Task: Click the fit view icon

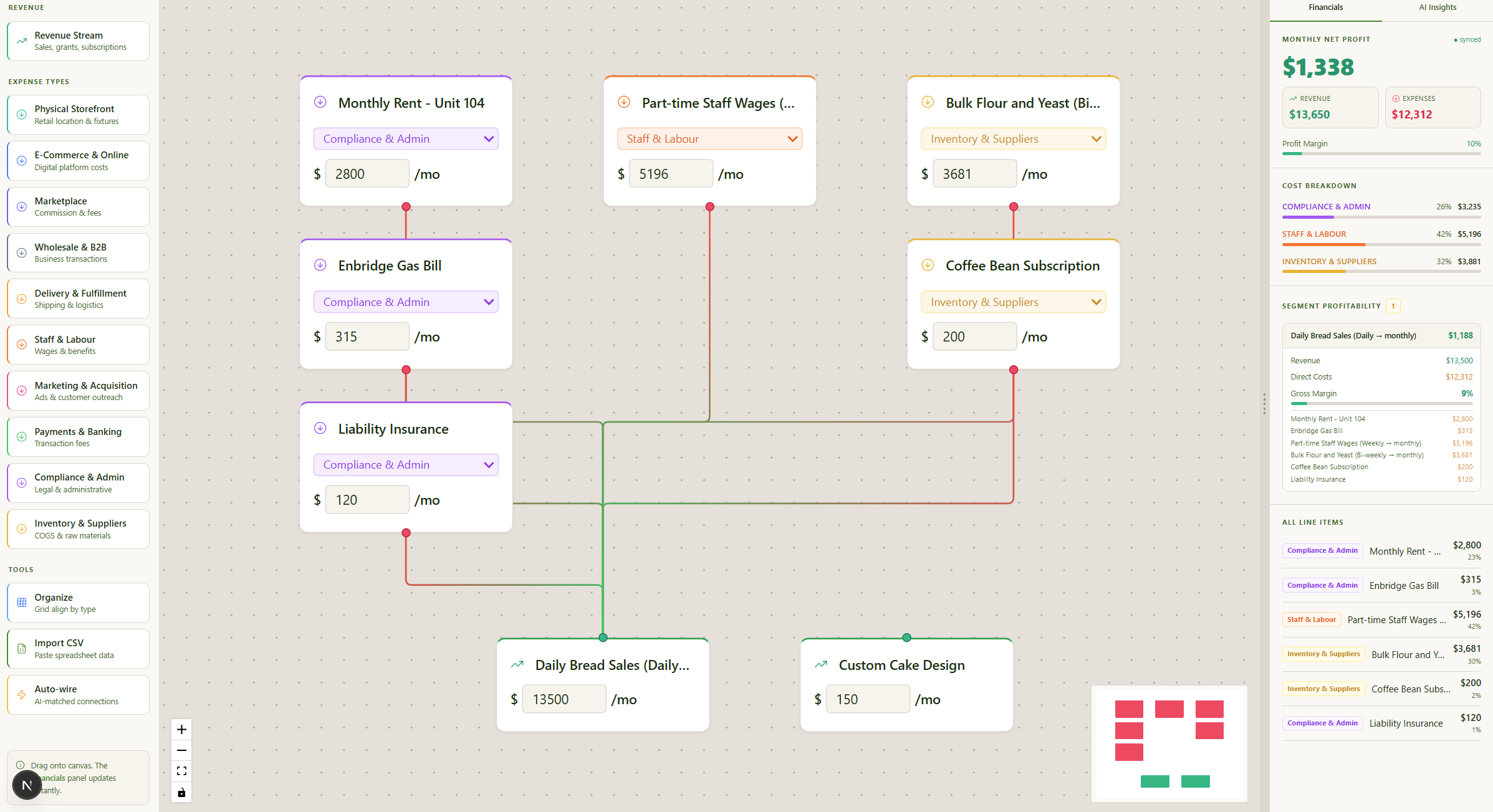Action: pos(181,771)
